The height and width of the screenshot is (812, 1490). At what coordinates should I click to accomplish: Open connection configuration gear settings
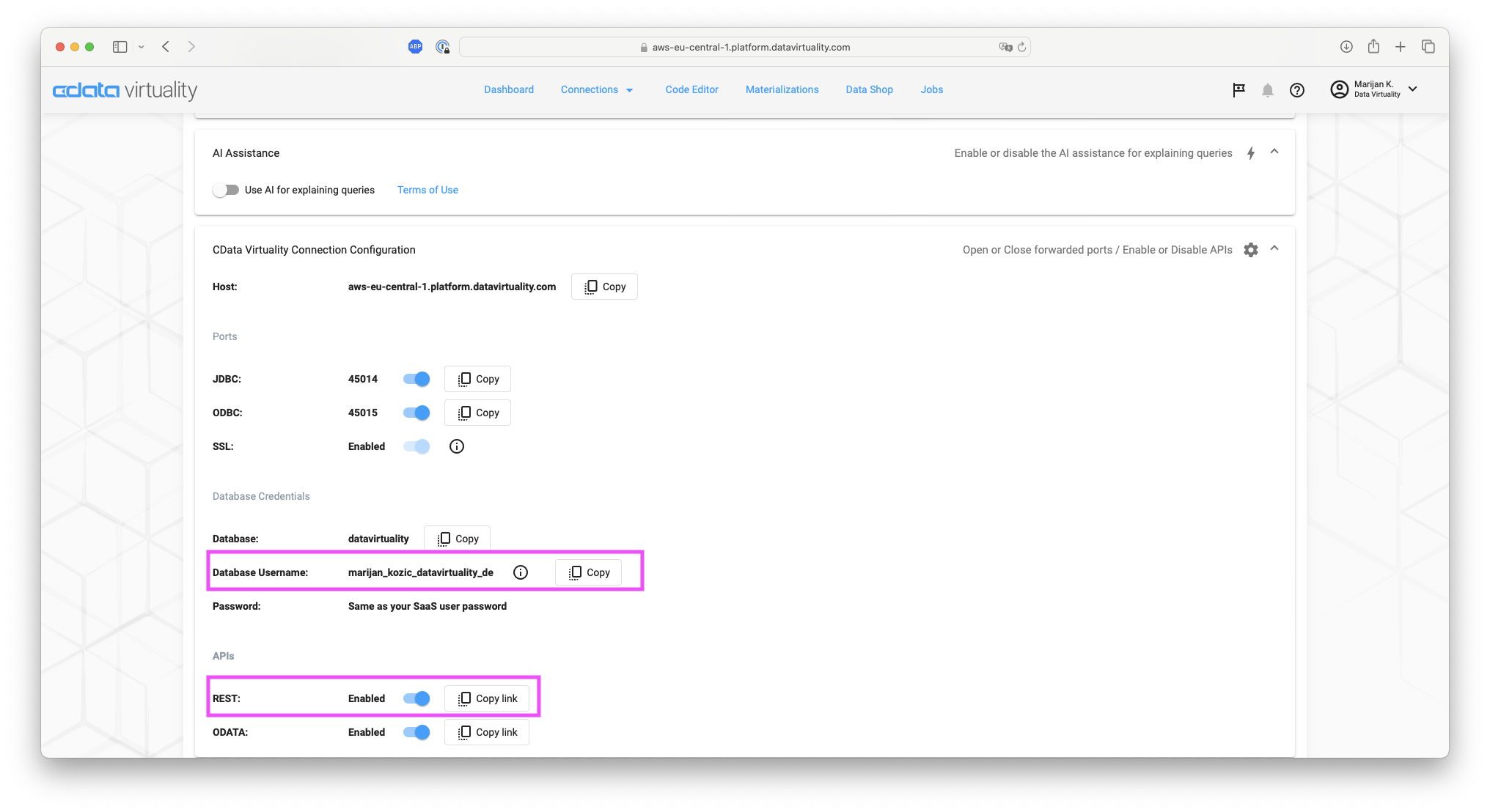tap(1251, 250)
